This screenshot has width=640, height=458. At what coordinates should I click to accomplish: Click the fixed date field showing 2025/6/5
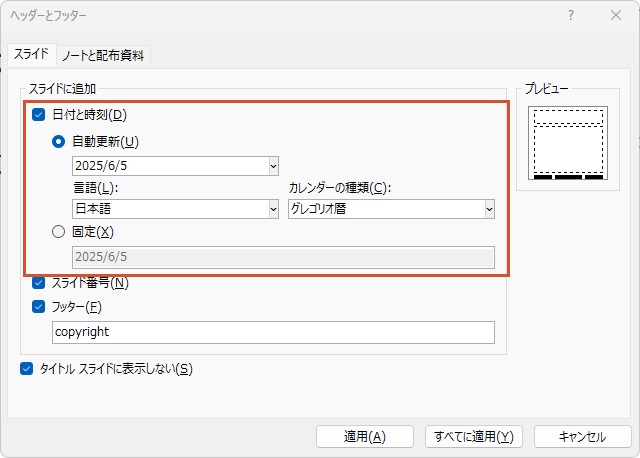(x=283, y=257)
